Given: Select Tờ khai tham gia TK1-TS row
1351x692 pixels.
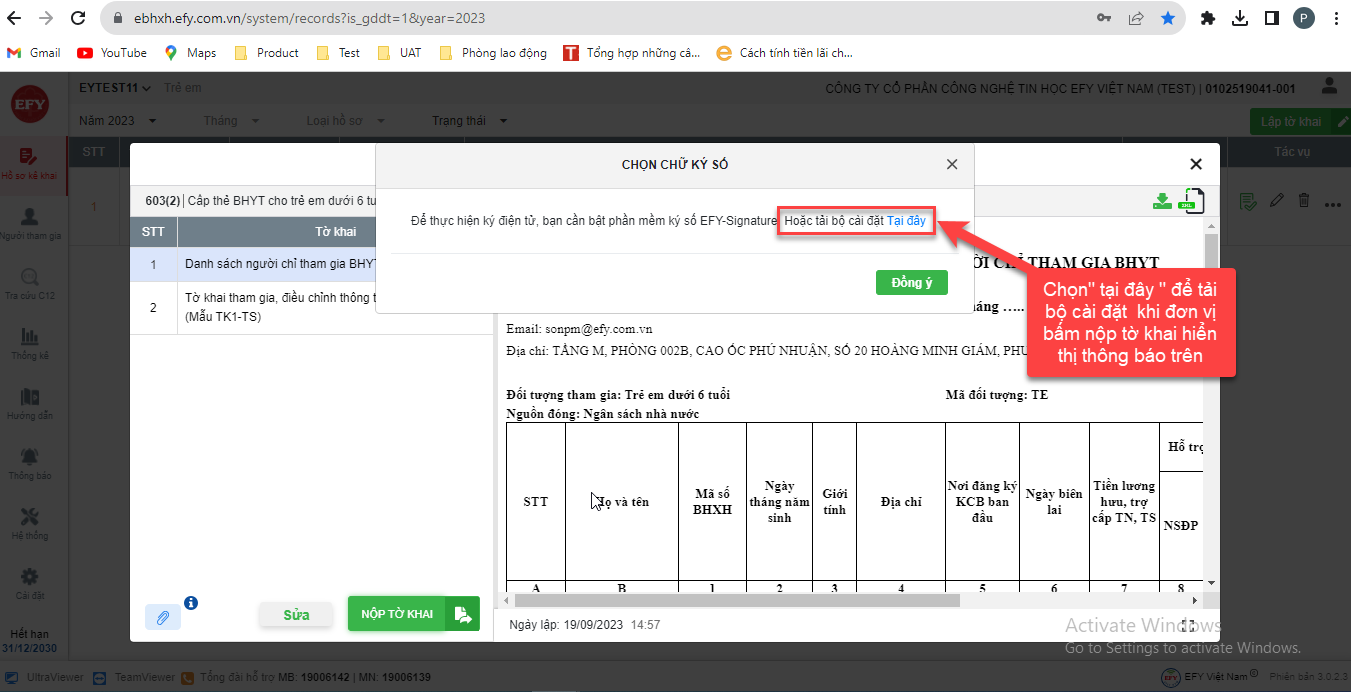Looking at the screenshot, I should (x=280, y=307).
